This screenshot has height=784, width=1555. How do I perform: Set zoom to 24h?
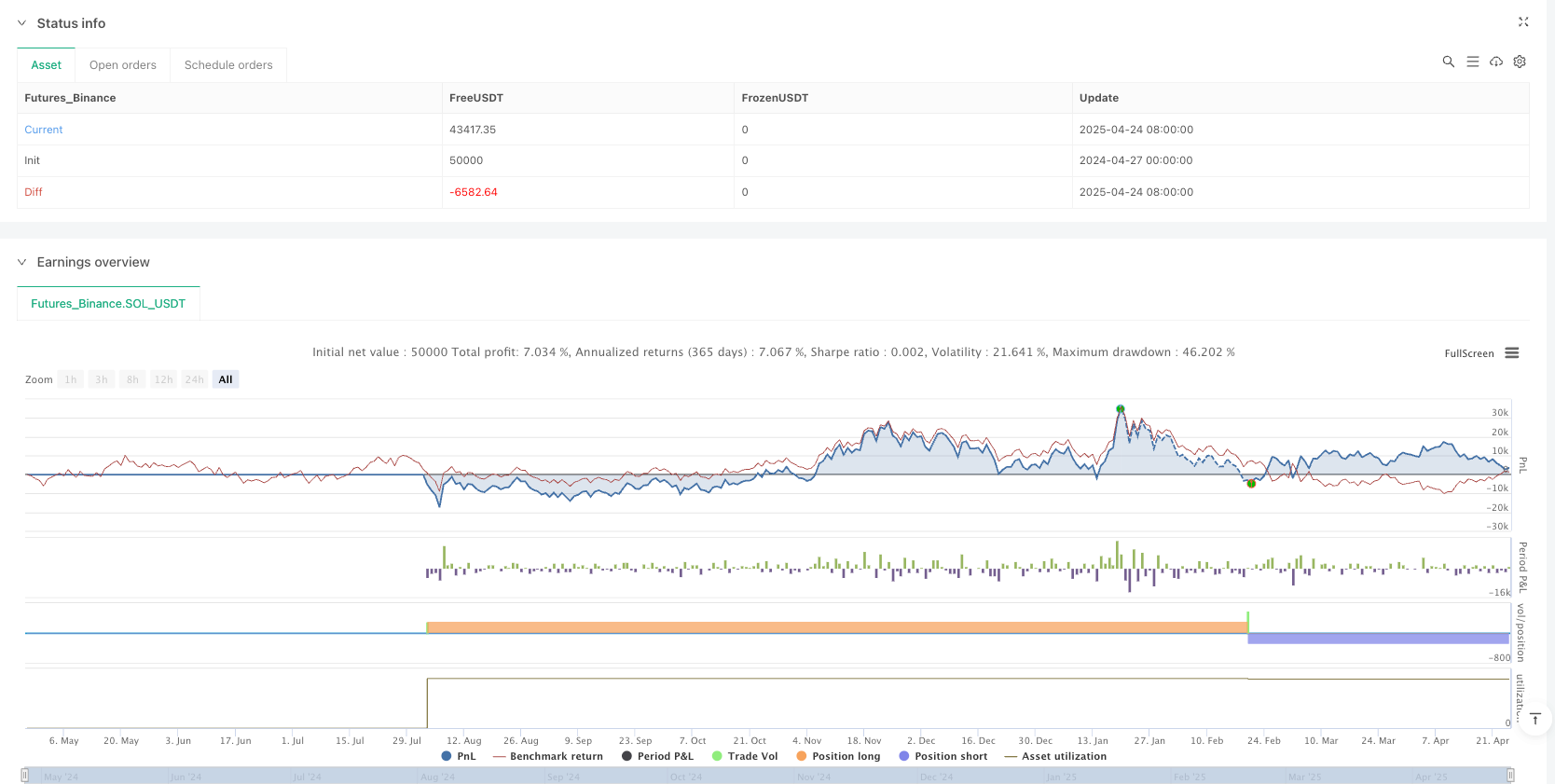(x=194, y=379)
